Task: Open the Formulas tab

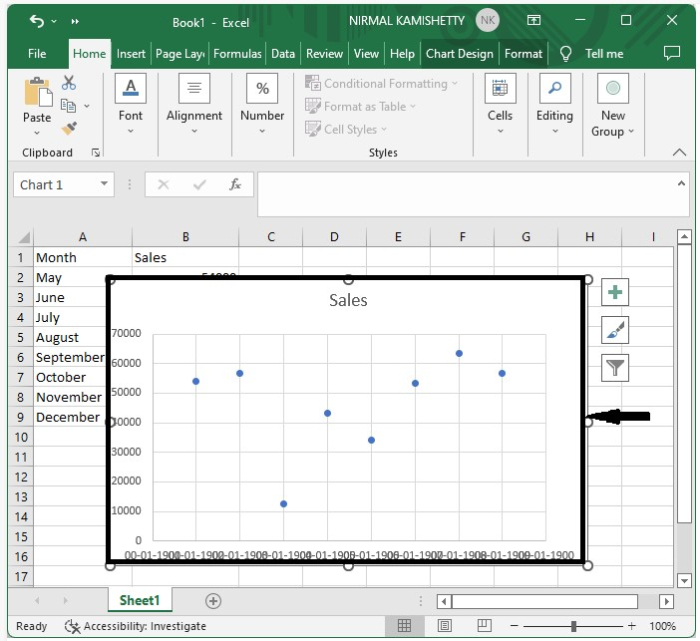Action: pos(237,54)
